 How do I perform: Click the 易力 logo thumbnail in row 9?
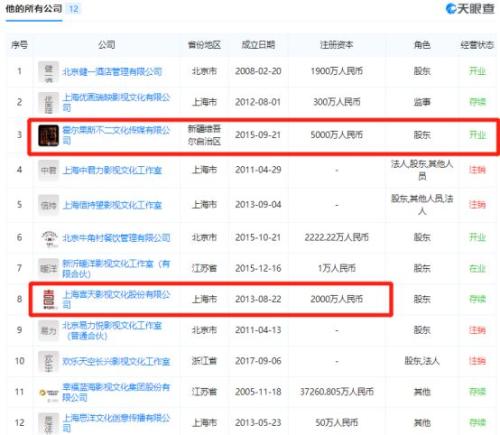48,331
